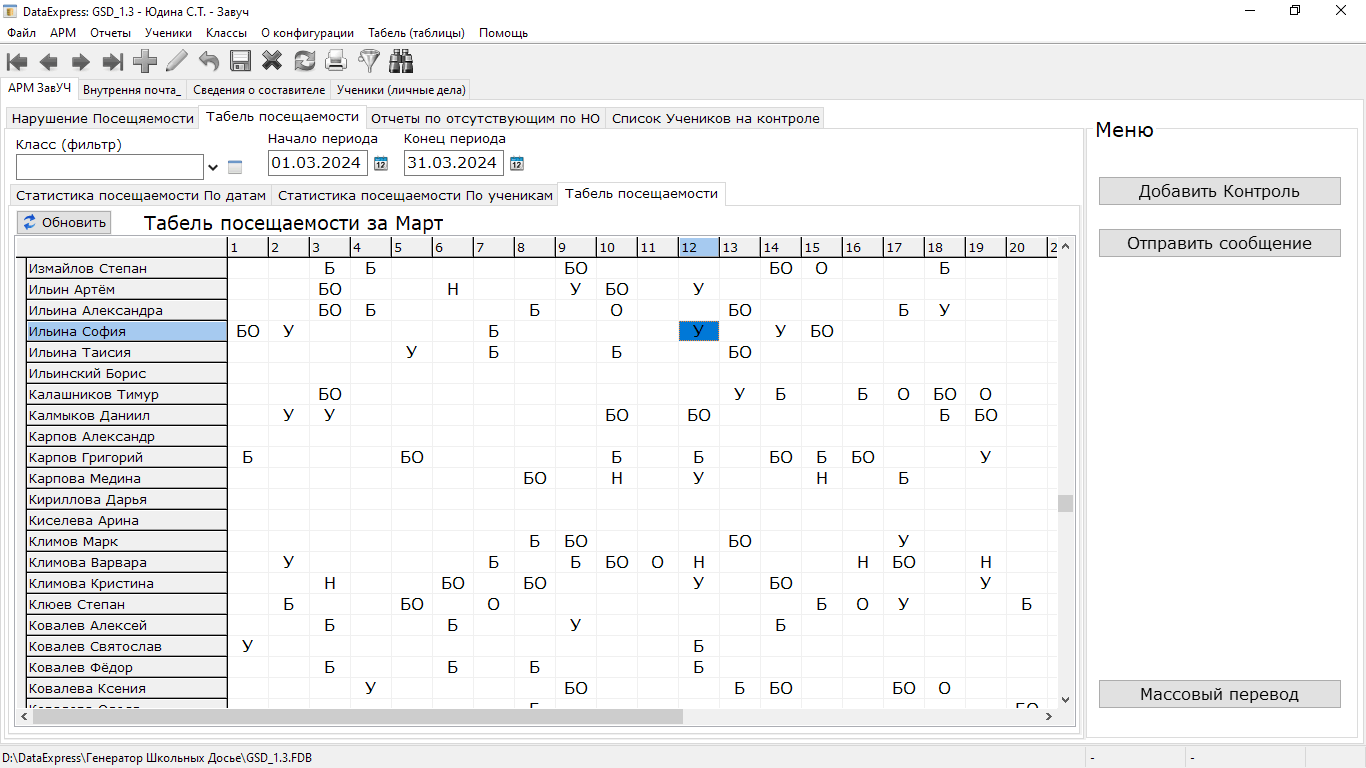This screenshot has height=768, width=1366.
Task: Click the toolbar refresh arrows icon
Action: pyautogui.click(x=304, y=62)
